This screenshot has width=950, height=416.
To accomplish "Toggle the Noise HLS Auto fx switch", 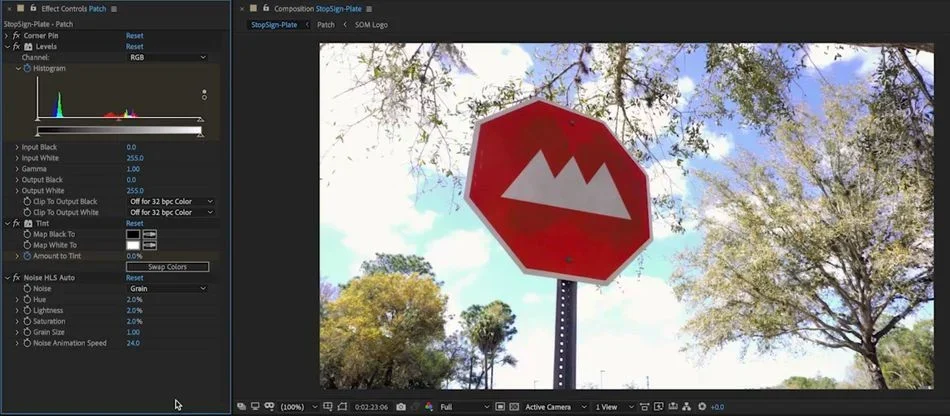I will coord(16,278).
